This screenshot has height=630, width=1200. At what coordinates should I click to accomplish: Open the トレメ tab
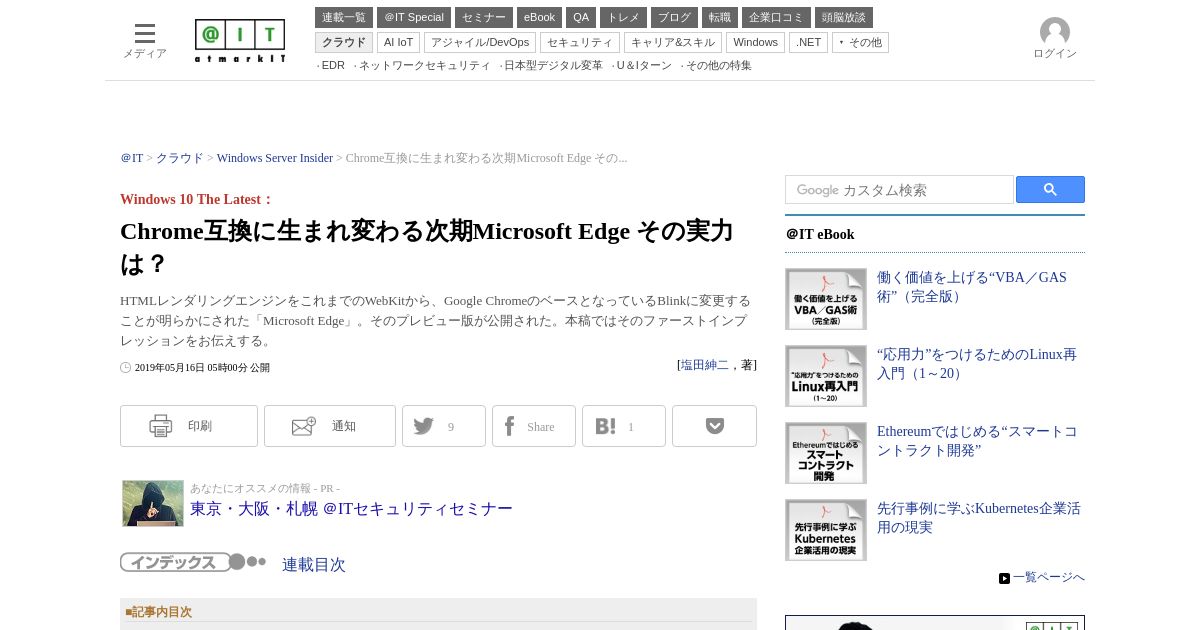click(x=623, y=17)
